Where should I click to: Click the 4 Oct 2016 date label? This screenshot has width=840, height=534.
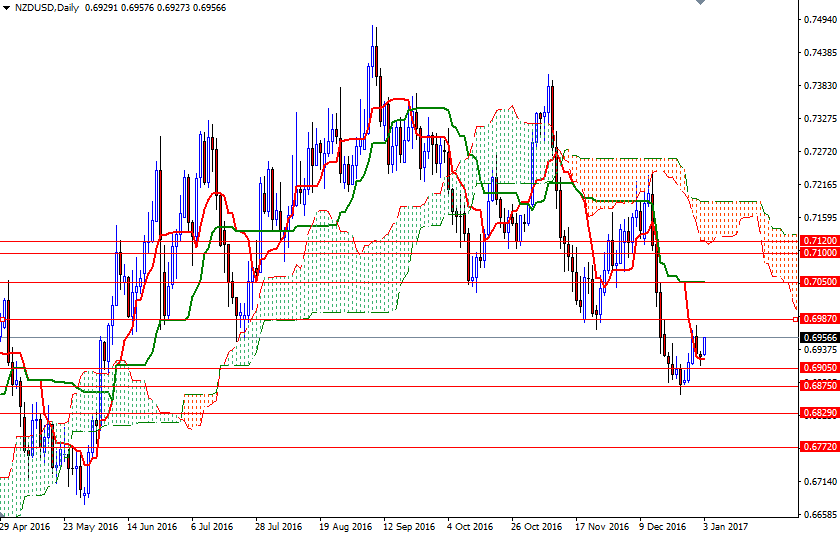click(470, 527)
